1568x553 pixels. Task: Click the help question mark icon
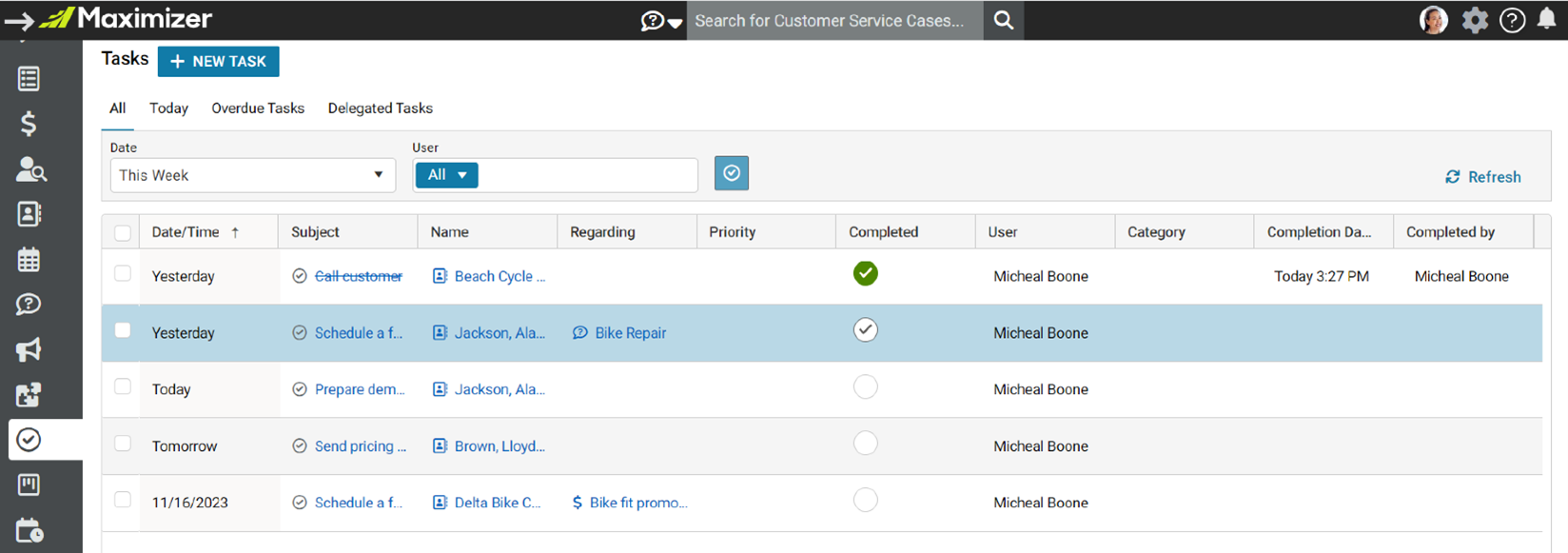(1512, 20)
